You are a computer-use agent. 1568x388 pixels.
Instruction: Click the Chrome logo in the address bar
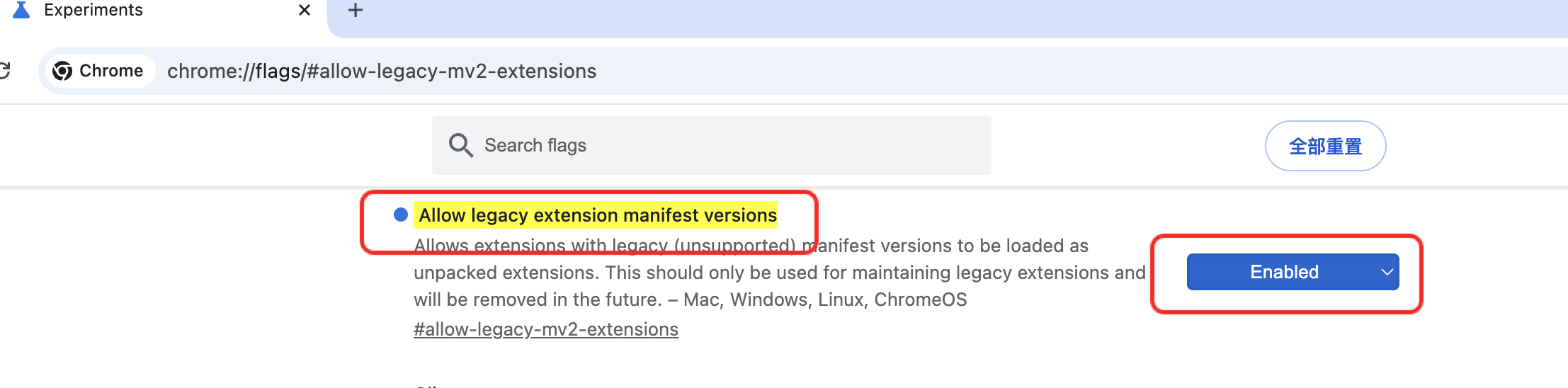click(x=62, y=71)
